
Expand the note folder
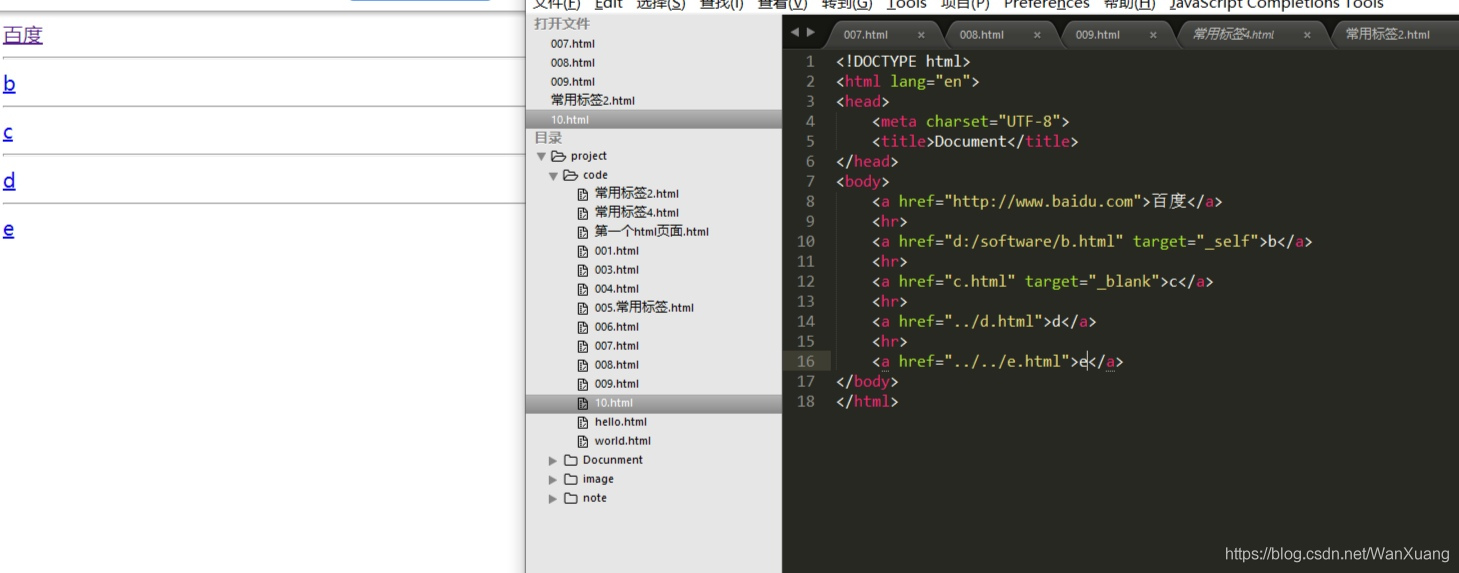[x=553, y=498]
